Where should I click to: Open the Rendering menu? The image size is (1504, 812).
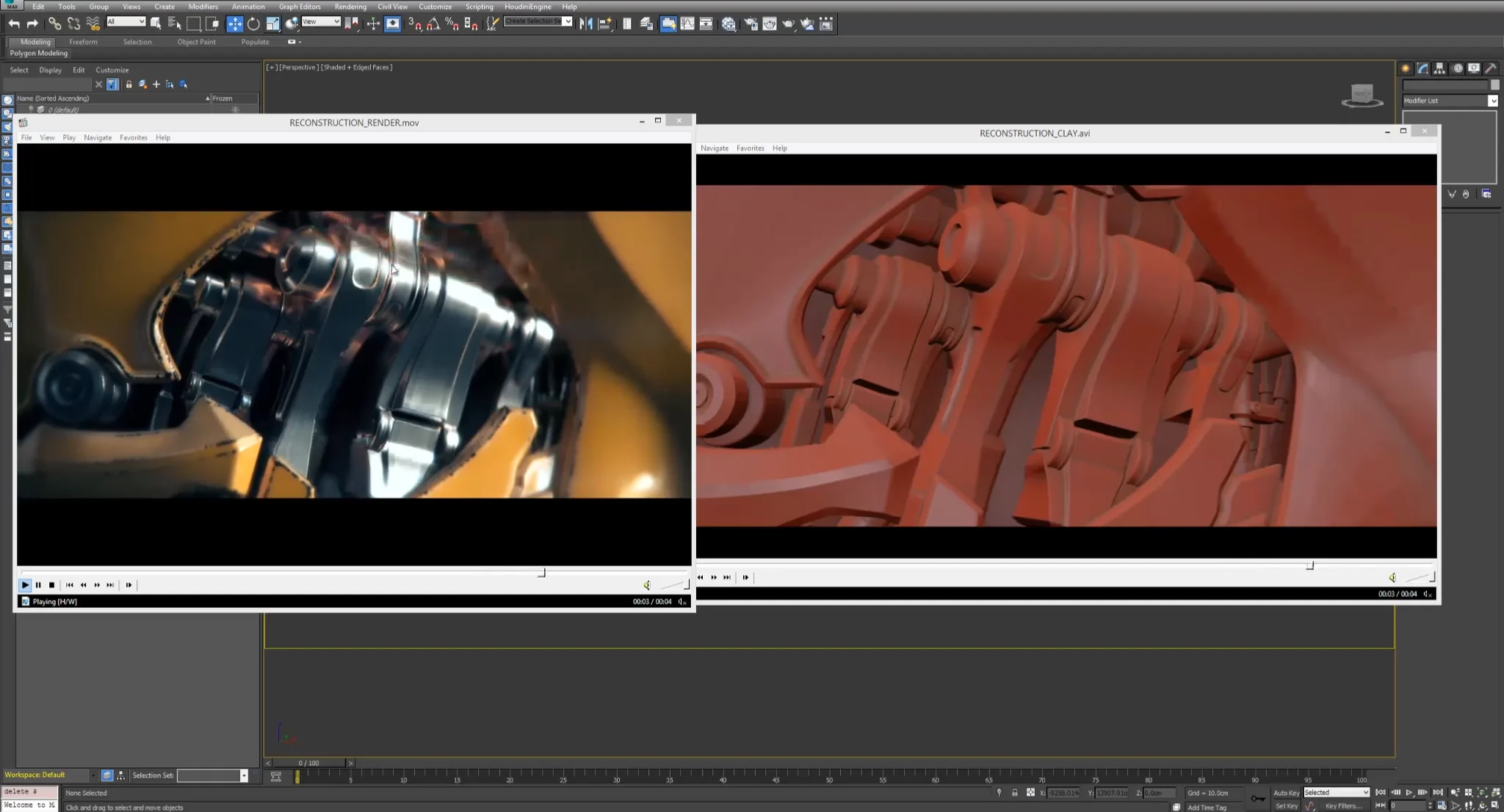(x=350, y=7)
